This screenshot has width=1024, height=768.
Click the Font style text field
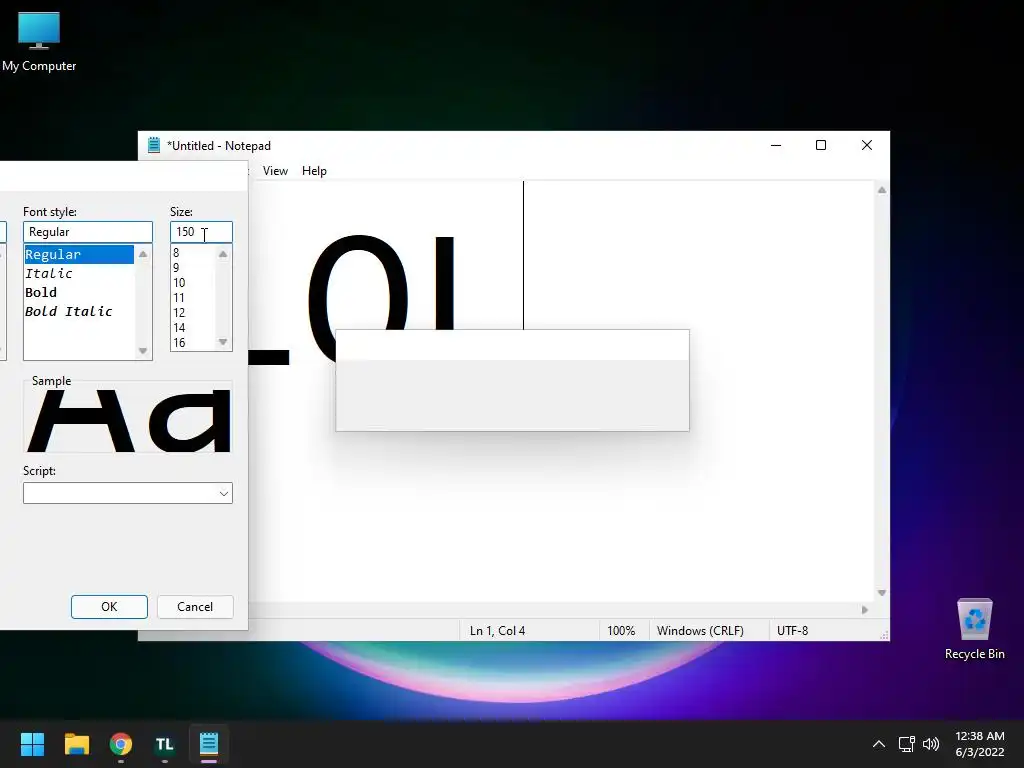[88, 232]
